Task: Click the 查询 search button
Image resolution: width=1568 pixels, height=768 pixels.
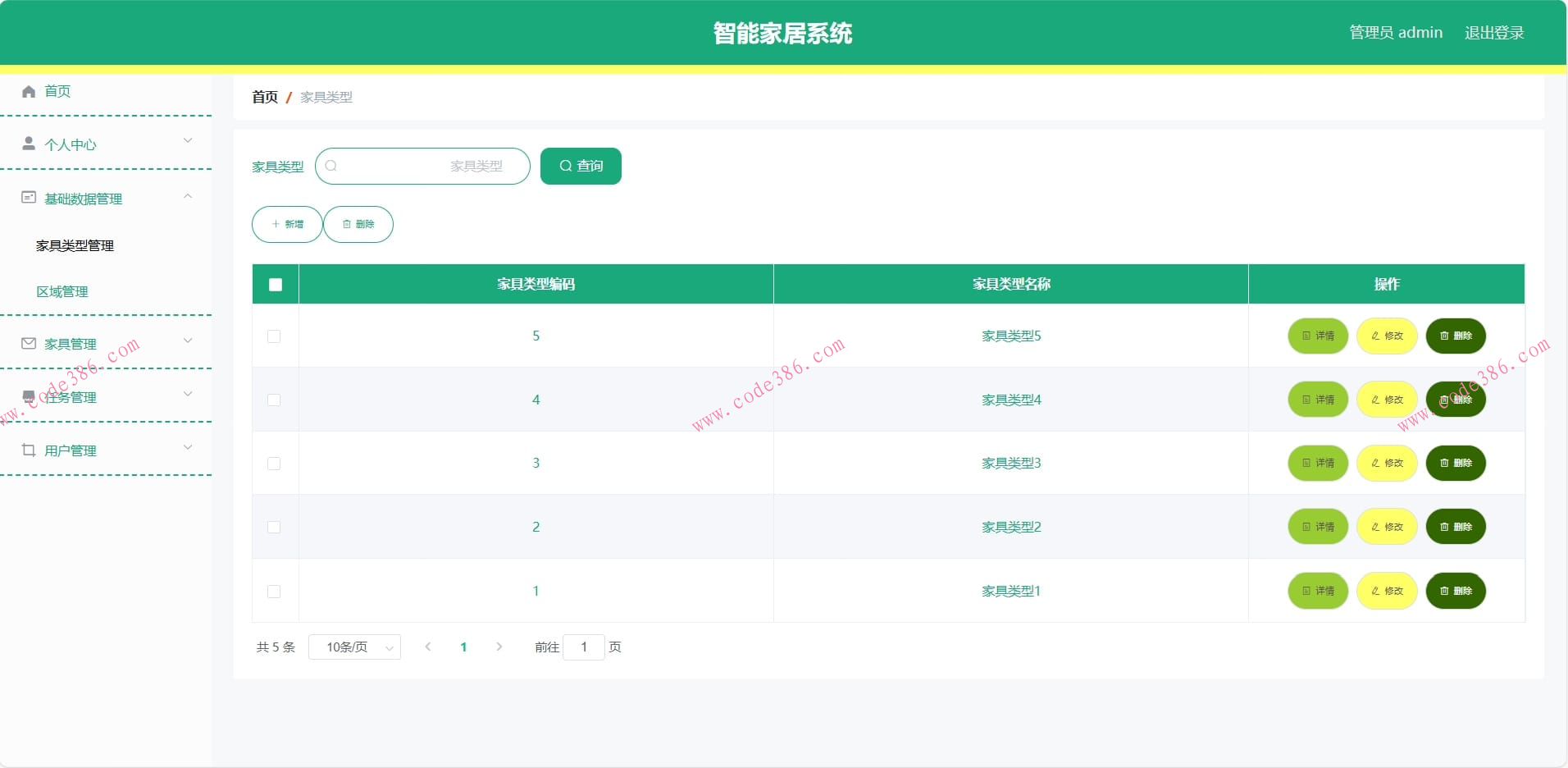Action: pos(581,166)
